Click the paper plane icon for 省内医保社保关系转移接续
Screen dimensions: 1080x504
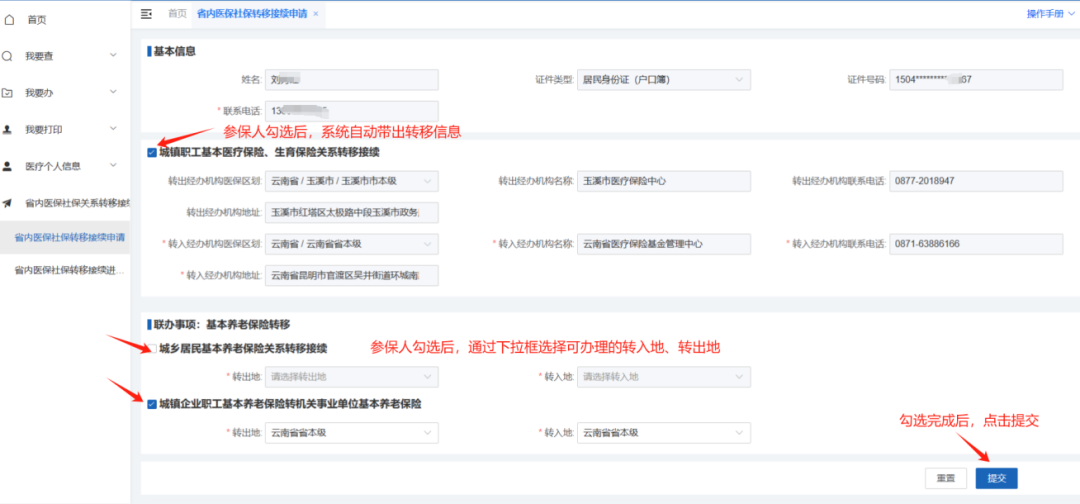tap(7, 203)
